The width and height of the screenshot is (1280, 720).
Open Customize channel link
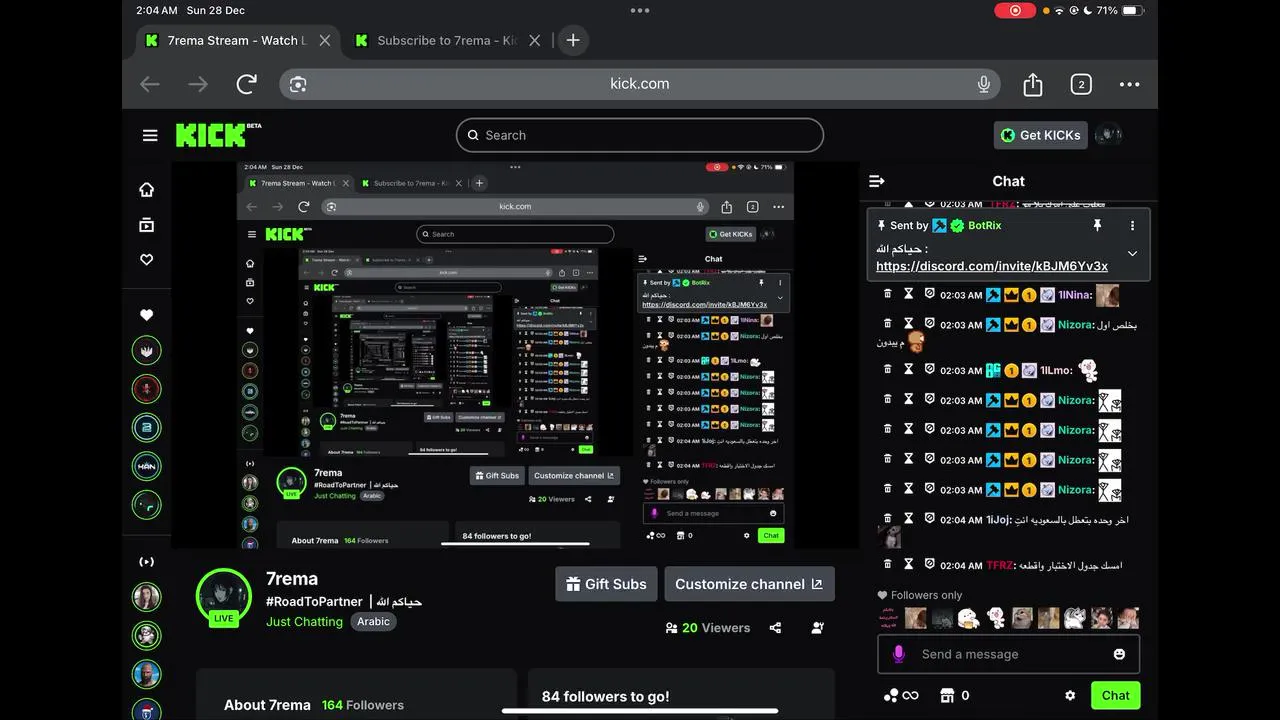pos(749,584)
